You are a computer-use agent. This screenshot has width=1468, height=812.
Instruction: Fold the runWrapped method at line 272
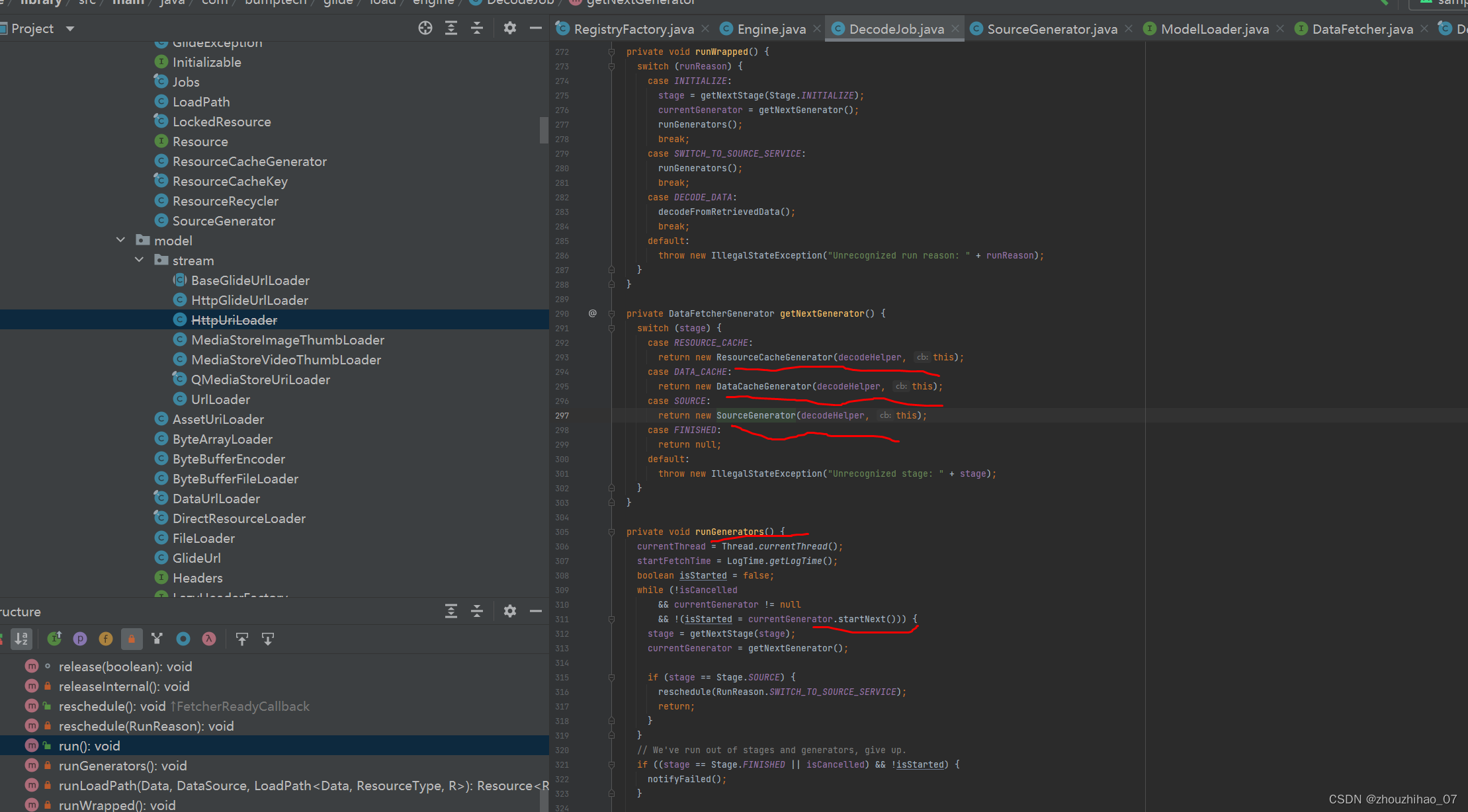pos(611,52)
